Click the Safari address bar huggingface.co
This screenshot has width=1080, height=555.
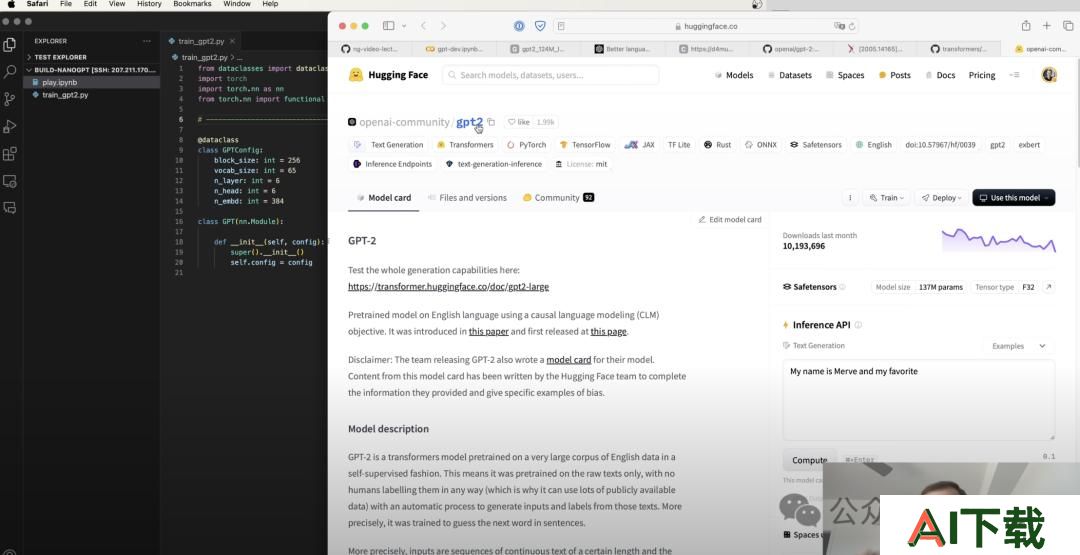tap(706, 26)
